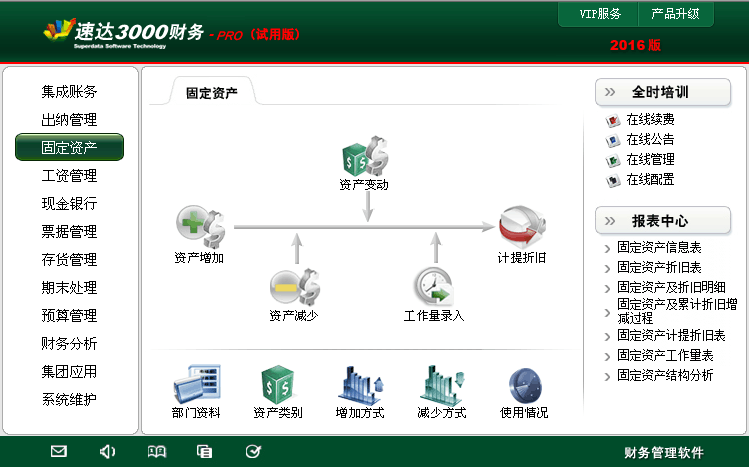Select 存货管理 in sidebar
This screenshot has width=749, height=467.
pyautogui.click(x=69, y=259)
